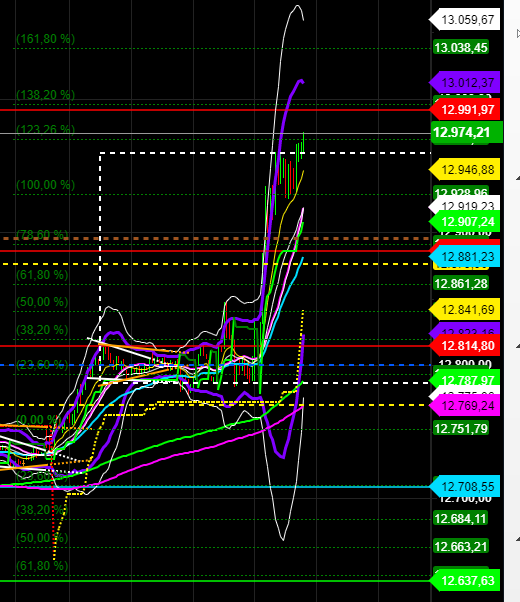Image resolution: width=520 pixels, height=602 pixels.
Task: Click the (38,20 %) label by 12.684,11 level
Action: pos(42,510)
